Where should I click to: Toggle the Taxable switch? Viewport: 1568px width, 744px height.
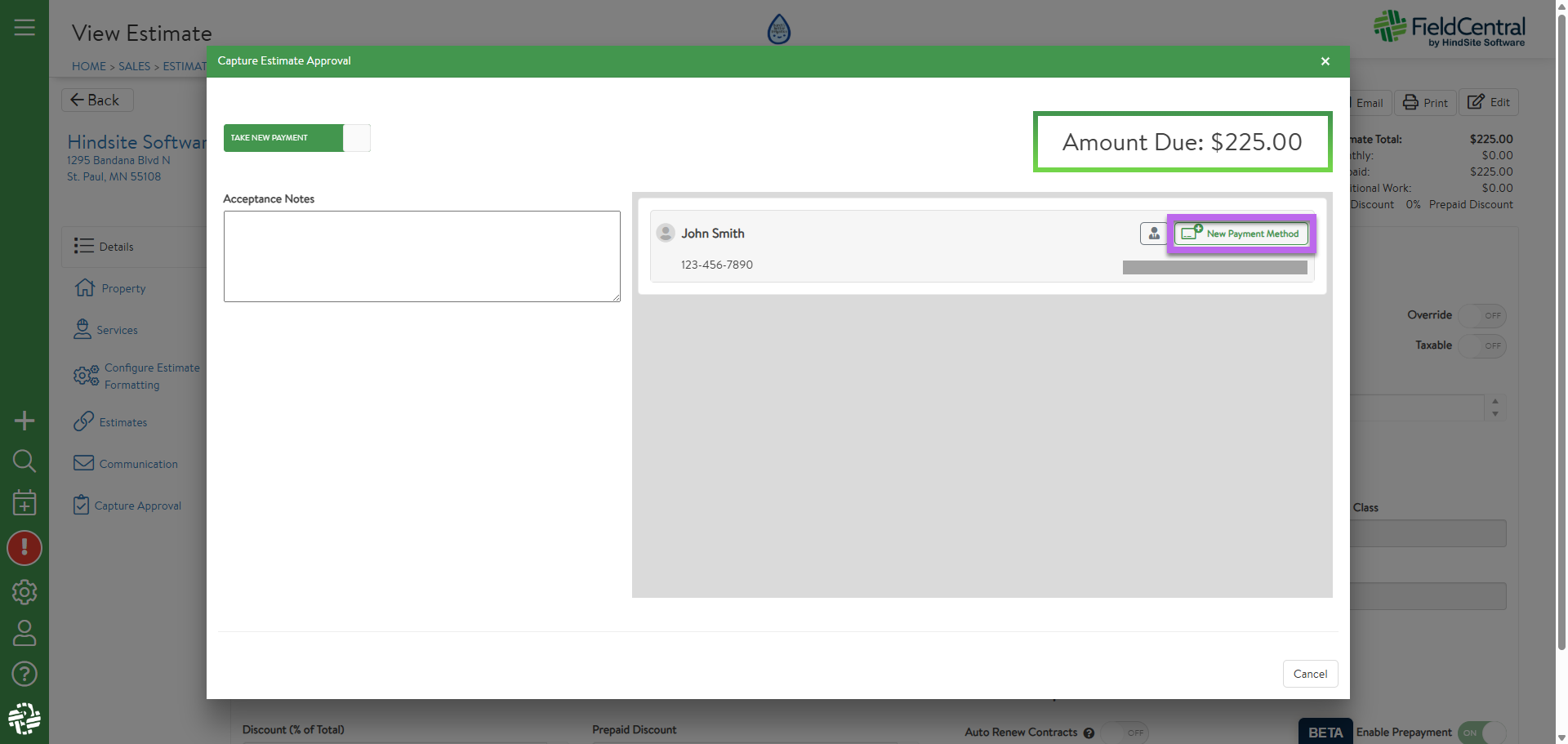click(x=1482, y=346)
